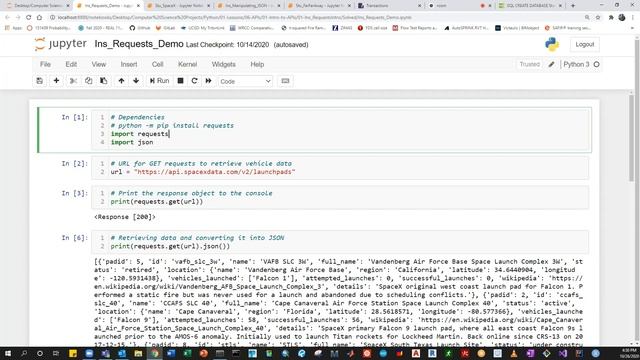The image size is (640, 360).
Task: Open the browser extensions puzzle icon
Action: tap(611, 18)
